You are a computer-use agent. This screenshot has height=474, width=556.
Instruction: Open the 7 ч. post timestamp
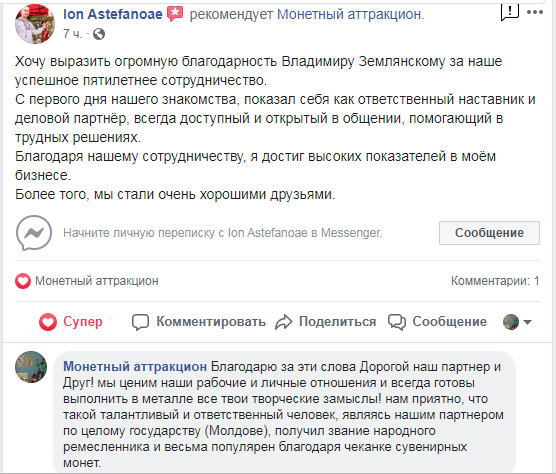72,34
